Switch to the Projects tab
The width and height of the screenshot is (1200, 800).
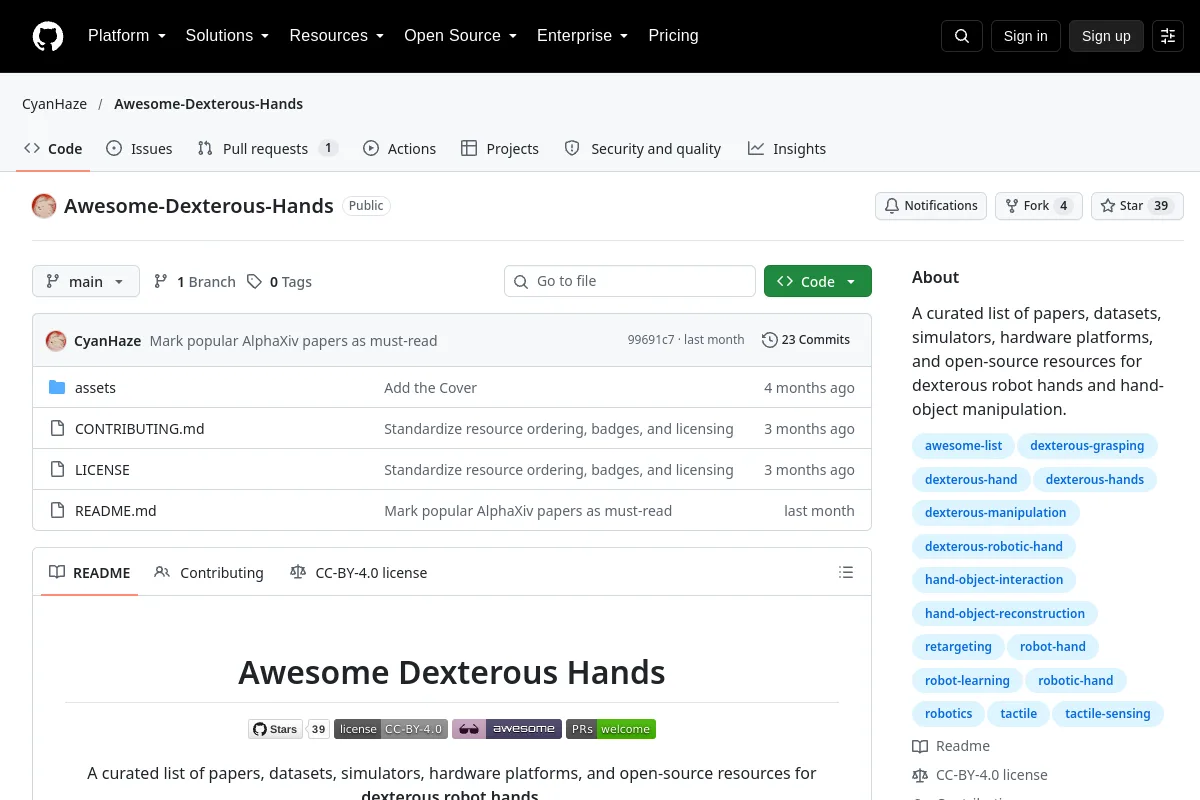pos(500,149)
